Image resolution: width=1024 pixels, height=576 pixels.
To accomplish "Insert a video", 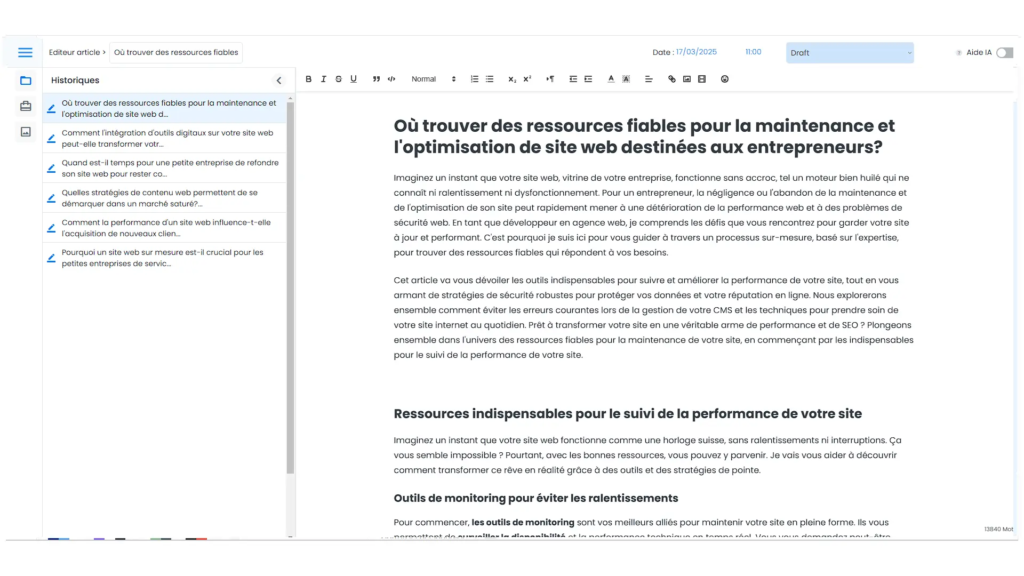I will 701,79.
